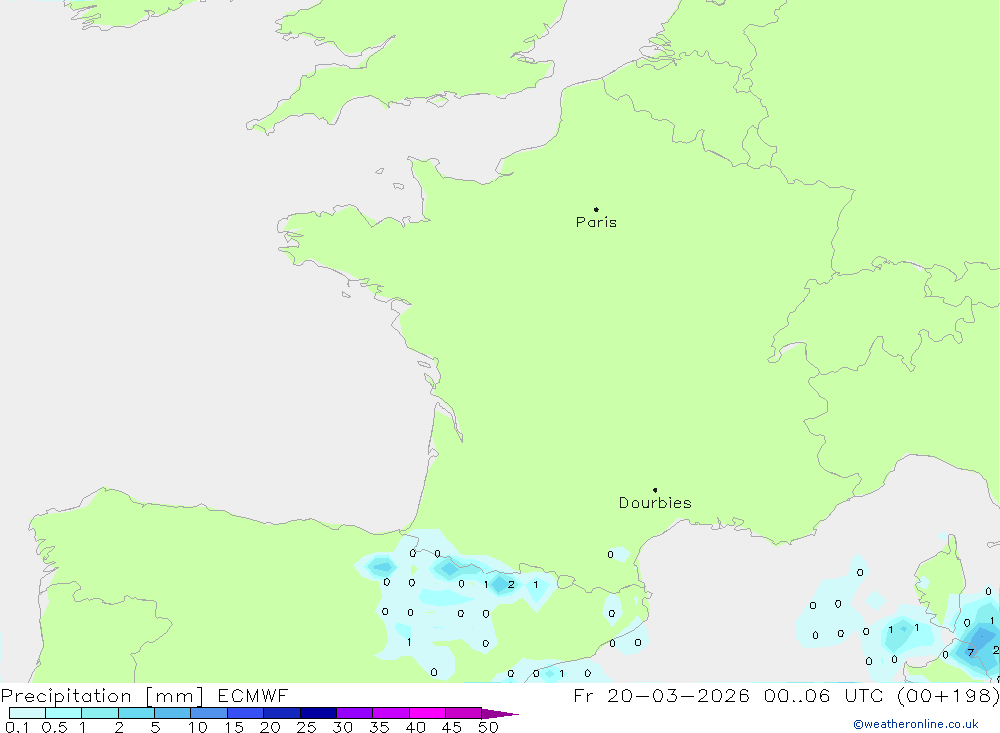Click the '00..06 UTC' time range text
The image size is (1000, 733).
click(823, 695)
